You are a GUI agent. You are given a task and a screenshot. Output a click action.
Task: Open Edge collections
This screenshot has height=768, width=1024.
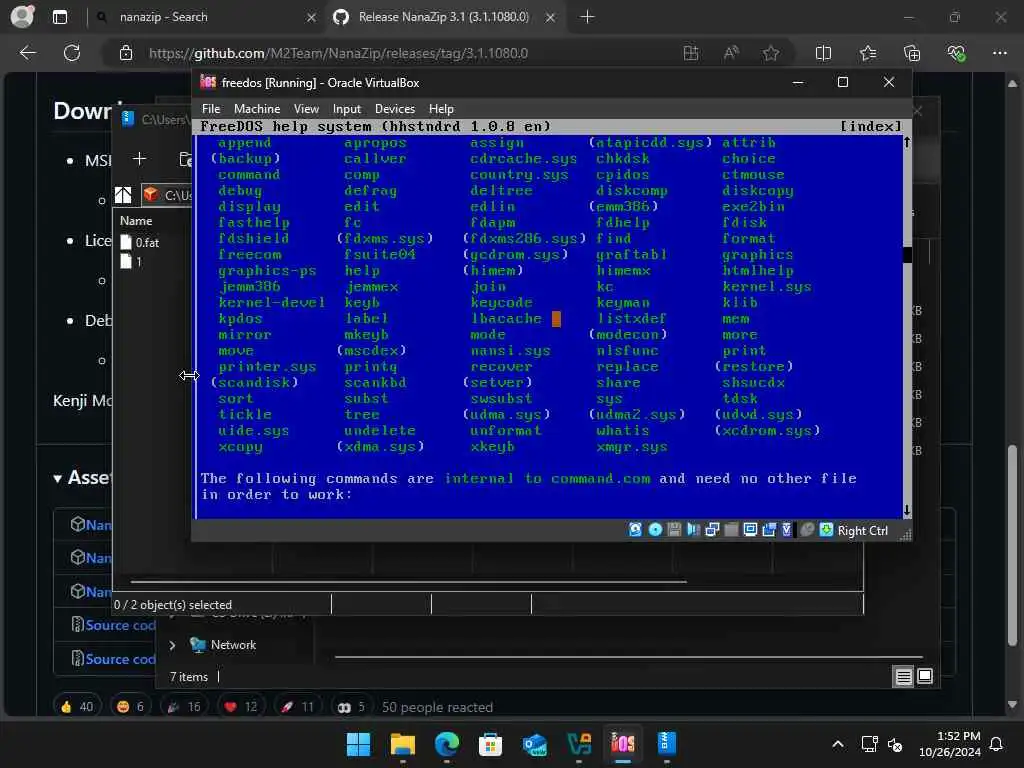click(x=912, y=53)
